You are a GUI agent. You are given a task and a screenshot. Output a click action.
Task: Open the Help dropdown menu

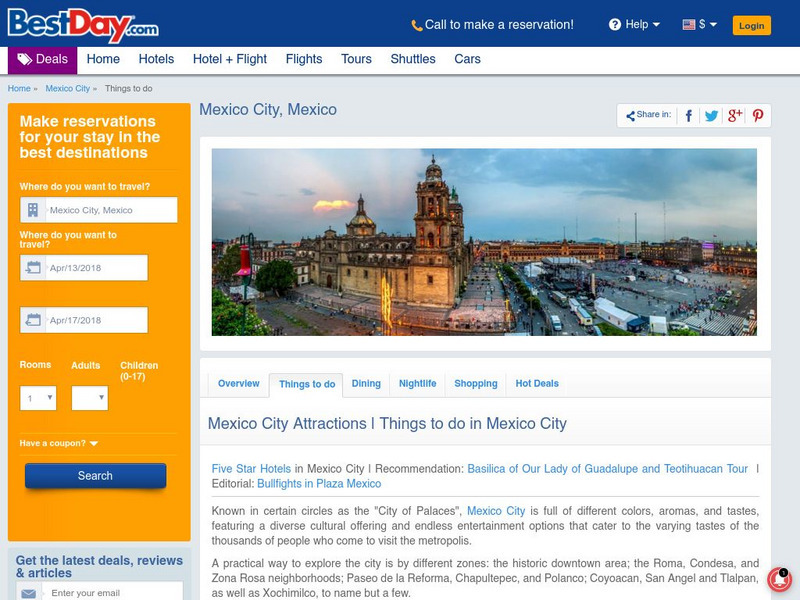[634, 24]
